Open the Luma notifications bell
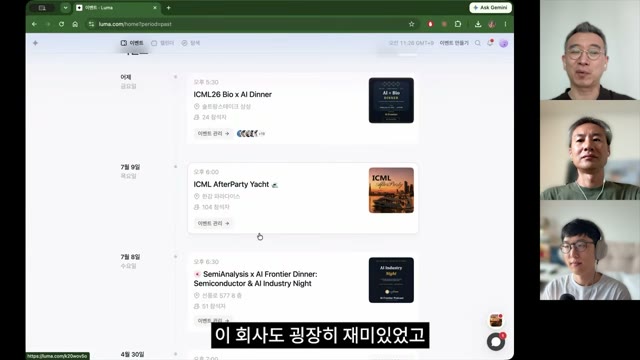Viewport: 640px width, 360px height. [x=490, y=43]
